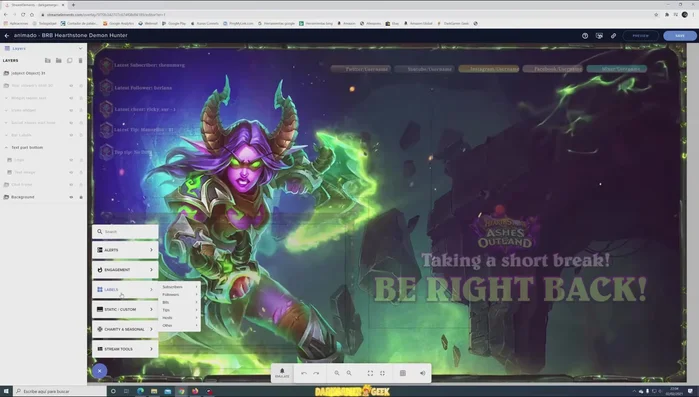Toggle visibility of Widgets layer group
Screen dimensions: 699x397
[71, 98]
